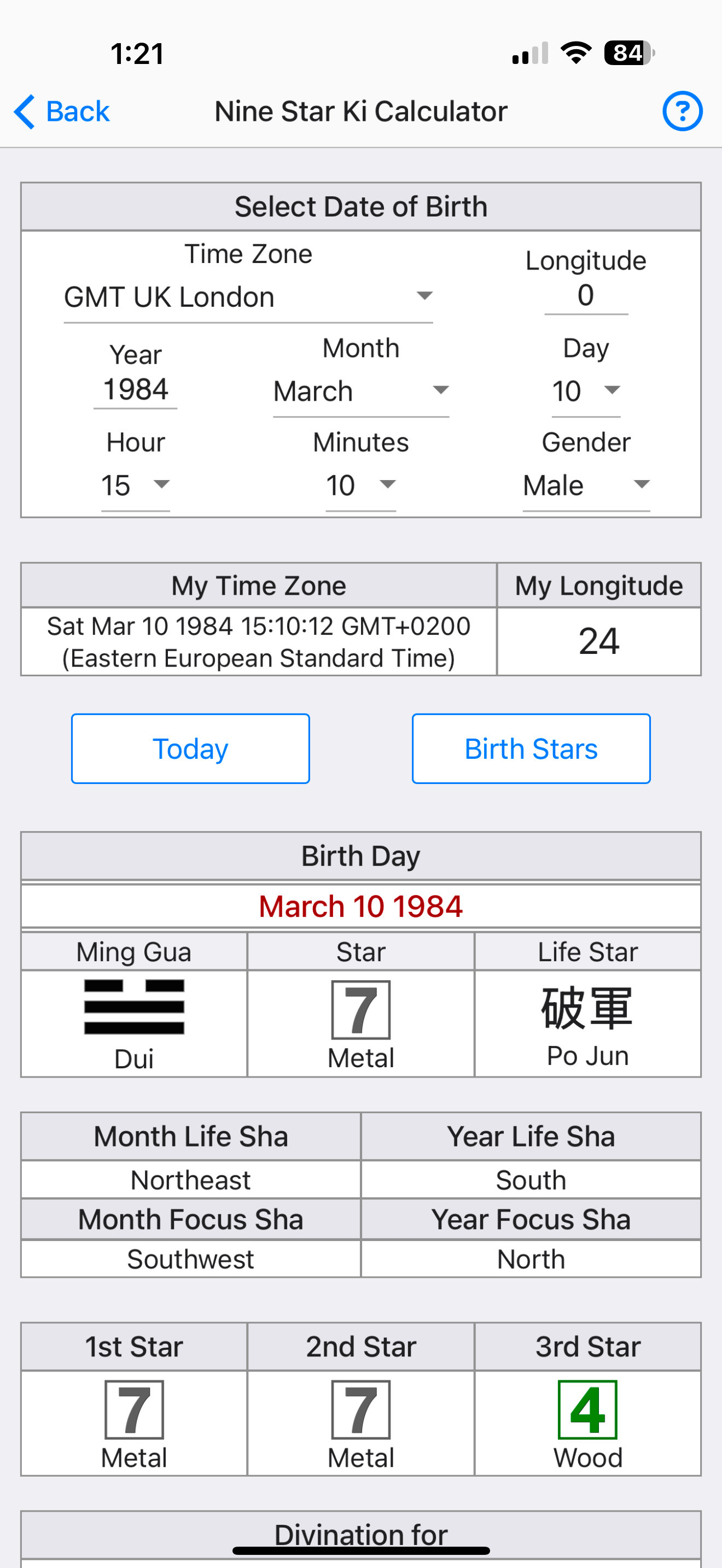
Task: Edit the Year field showing 1984
Action: click(135, 390)
